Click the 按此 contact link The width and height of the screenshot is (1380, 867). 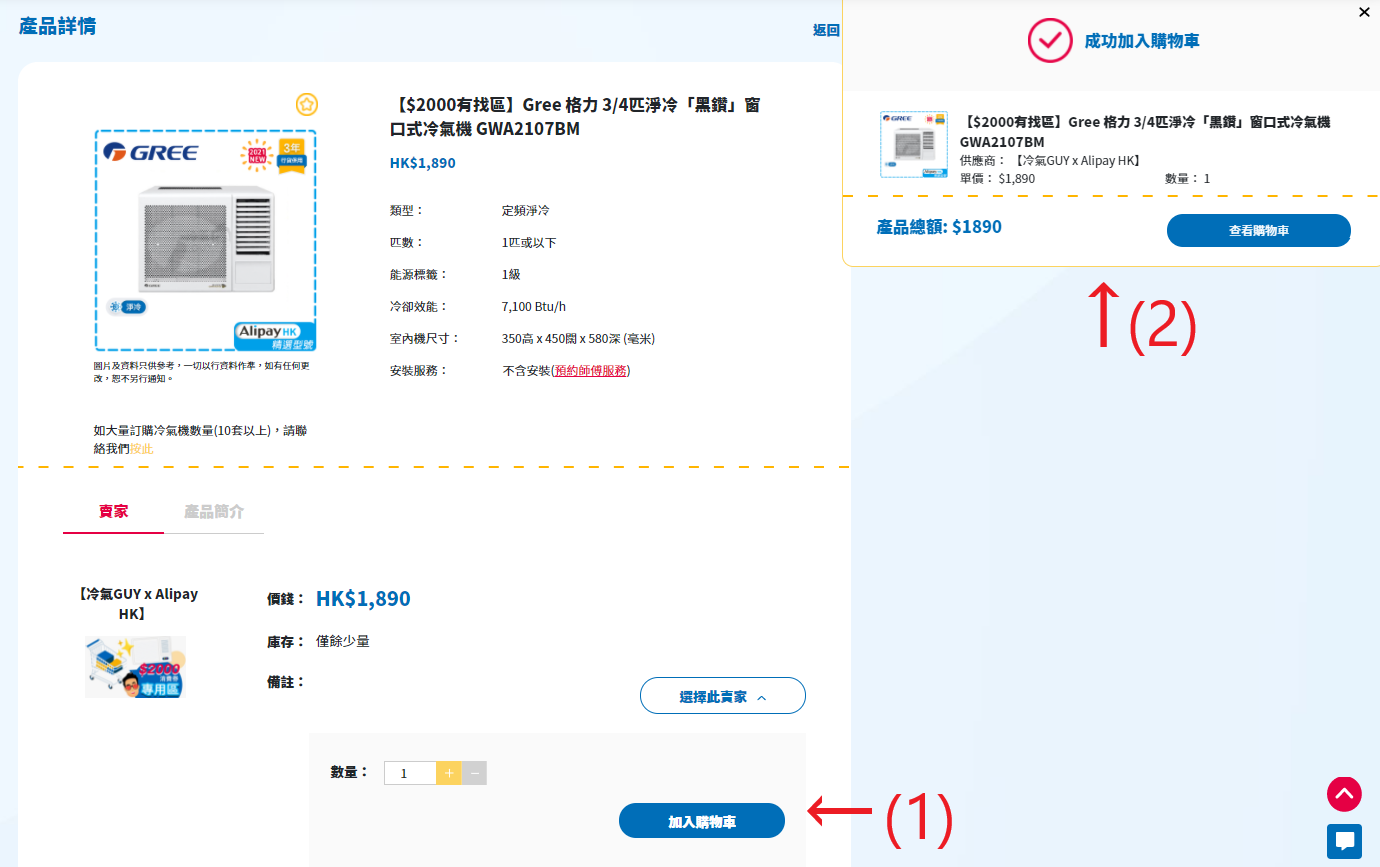click(x=142, y=449)
